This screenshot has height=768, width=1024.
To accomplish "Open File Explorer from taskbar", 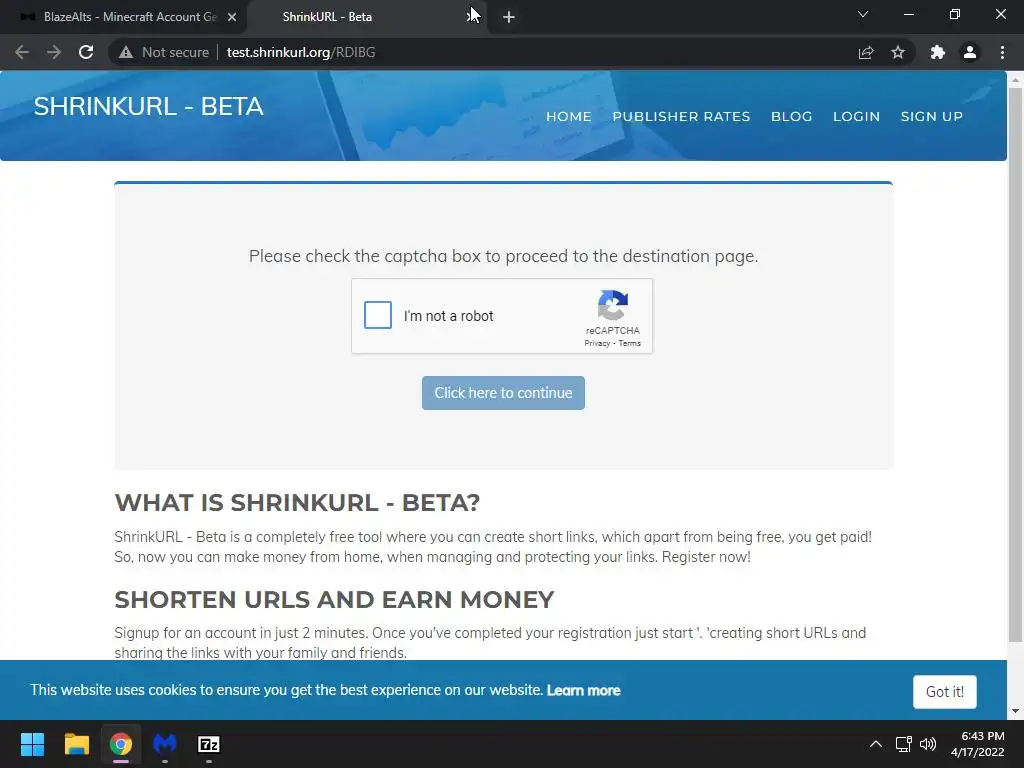I will tap(76, 744).
